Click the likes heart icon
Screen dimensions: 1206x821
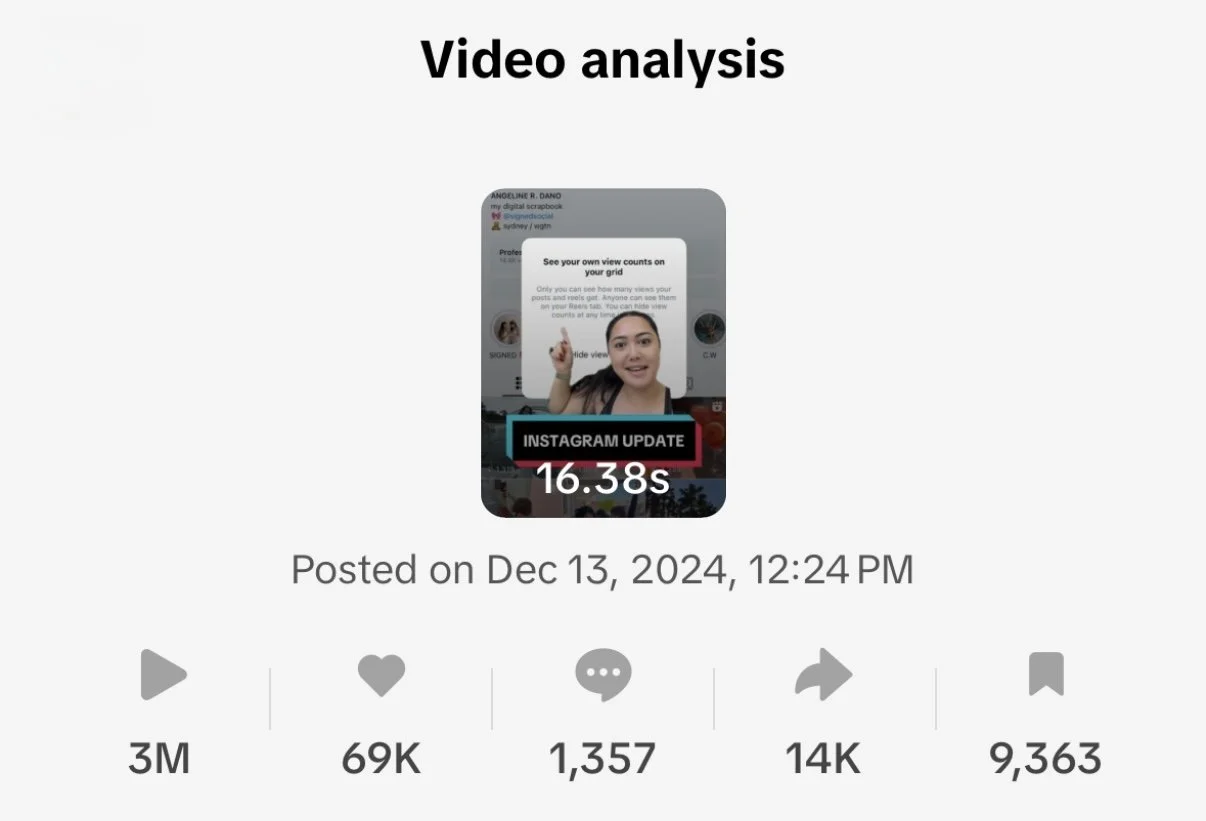[x=381, y=676]
